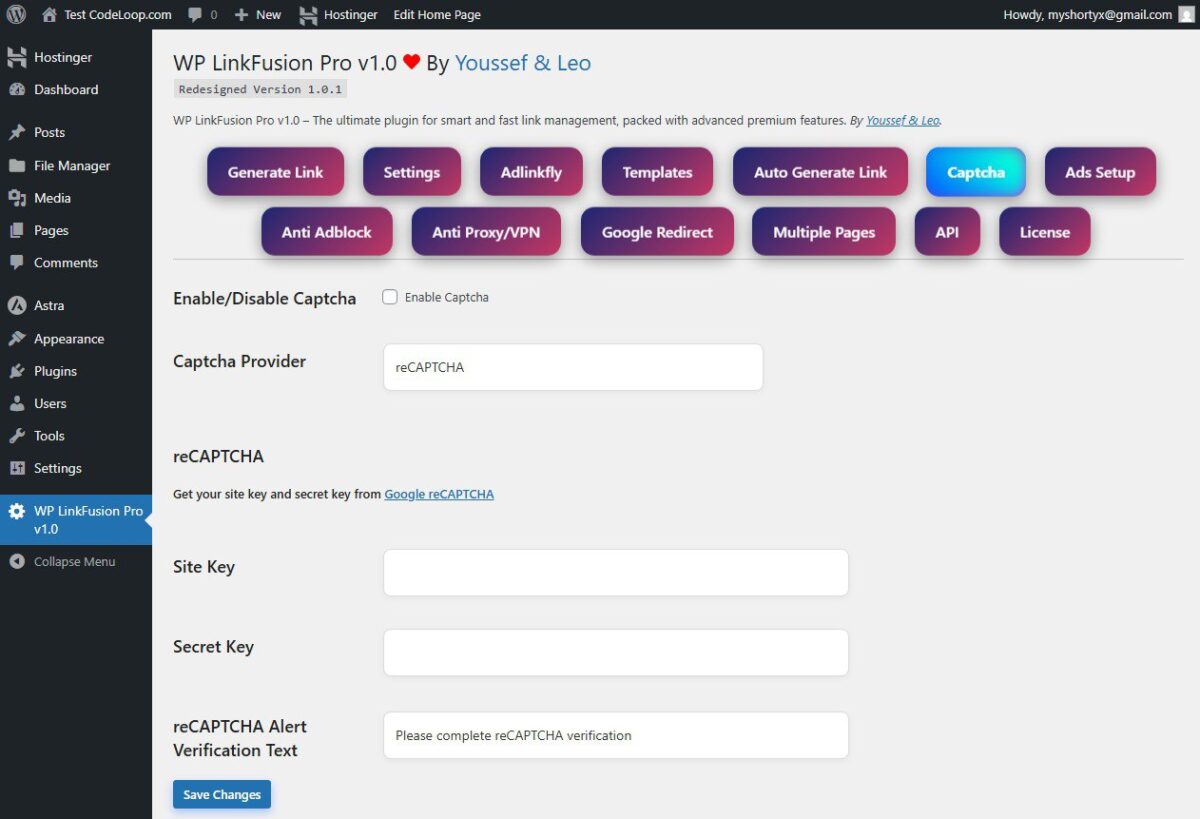This screenshot has width=1200, height=819.
Task: Click the Settings sliders icon in sidebar
Action: pos(17,468)
